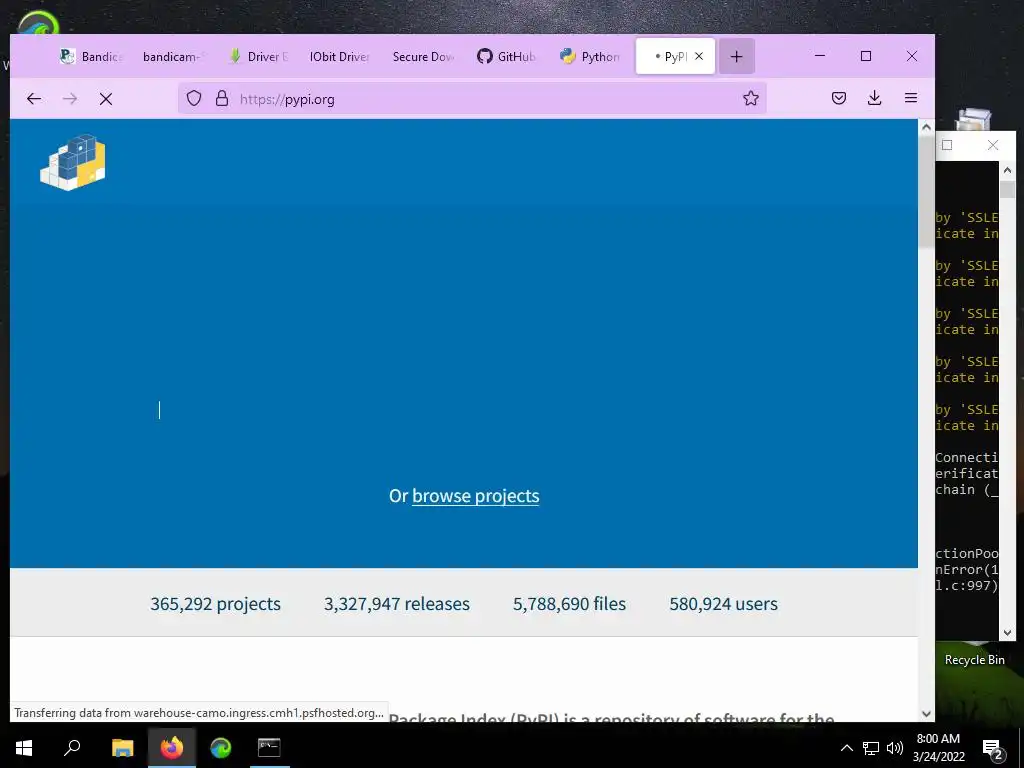Switch to the GitHub tab
The image size is (1024, 768).
(506, 57)
